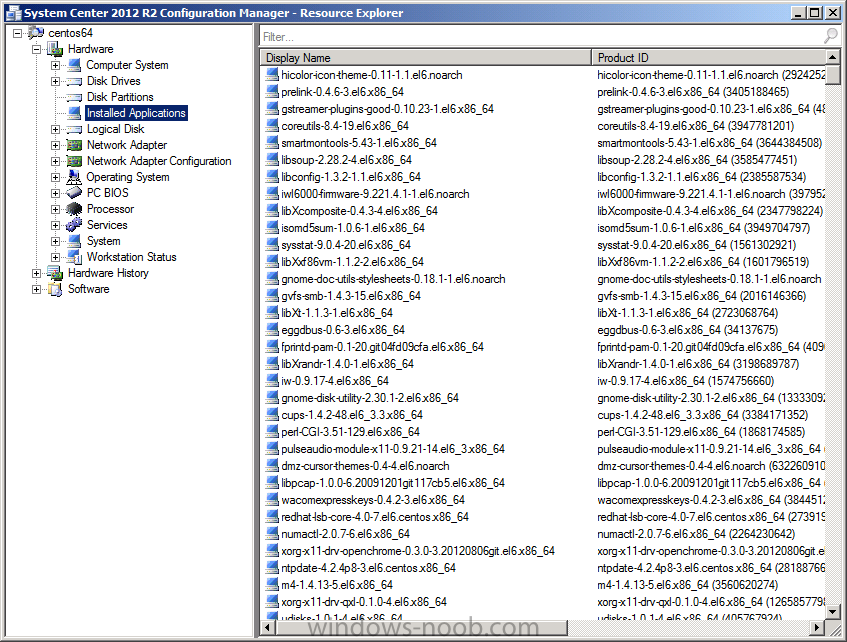Click the icon beside ntpdate-4.2.4p8-3 row
Viewport: 847px width, 642px height.
272,568
